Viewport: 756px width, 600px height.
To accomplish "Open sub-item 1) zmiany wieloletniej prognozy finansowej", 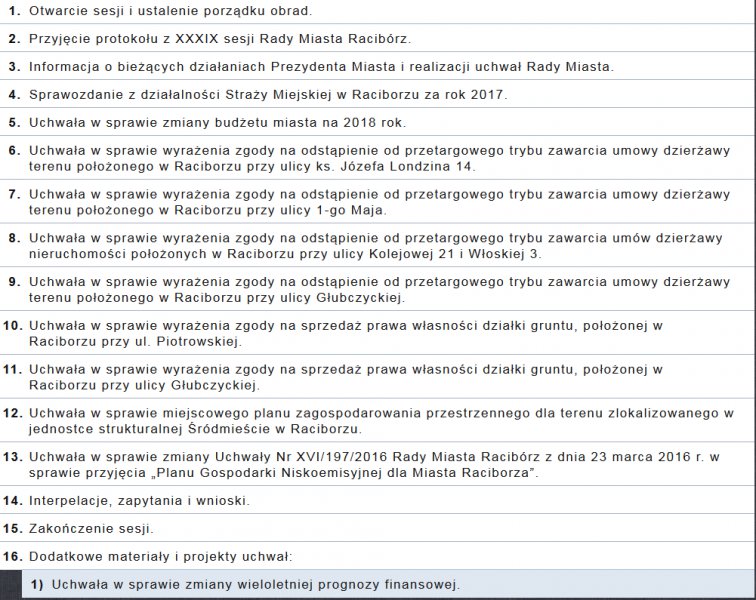I will click(389, 584).
